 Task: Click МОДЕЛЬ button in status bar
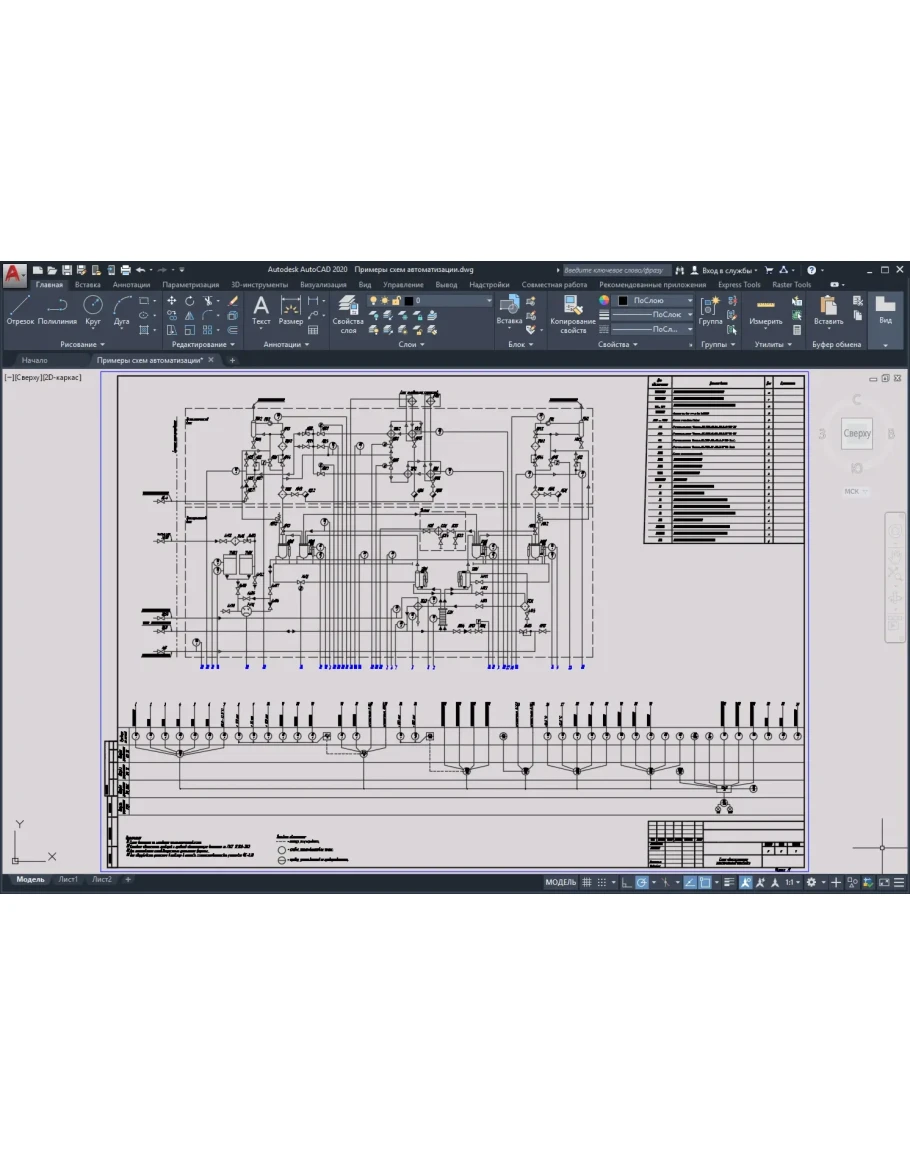point(560,883)
